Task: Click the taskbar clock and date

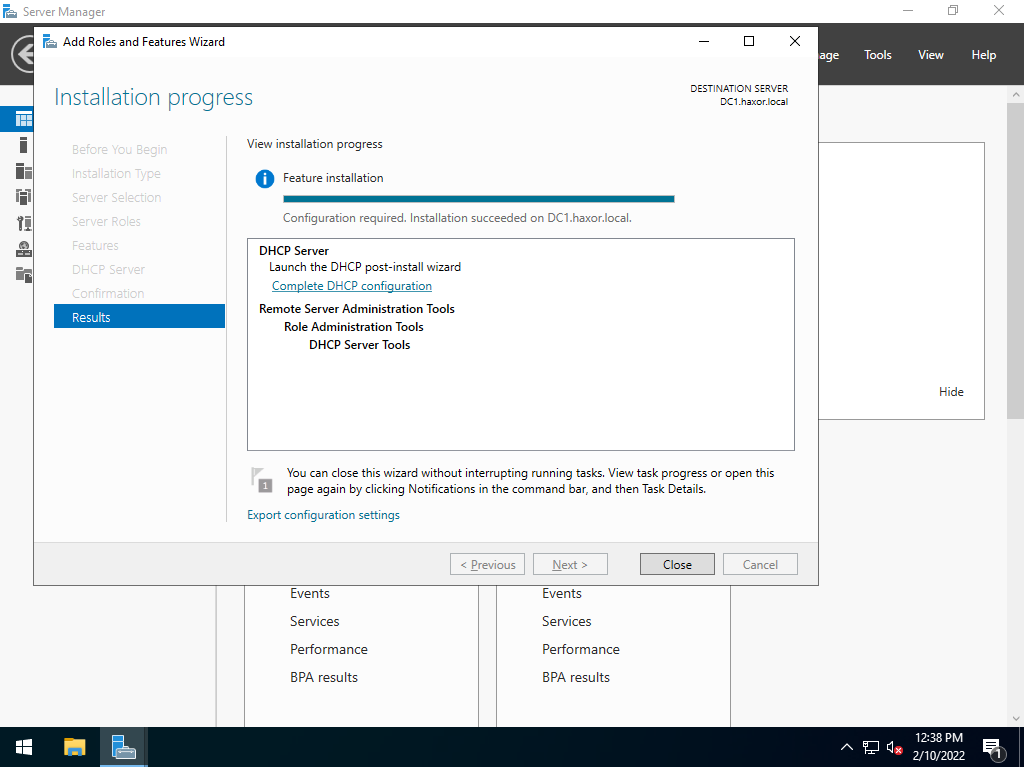Action: (938, 747)
